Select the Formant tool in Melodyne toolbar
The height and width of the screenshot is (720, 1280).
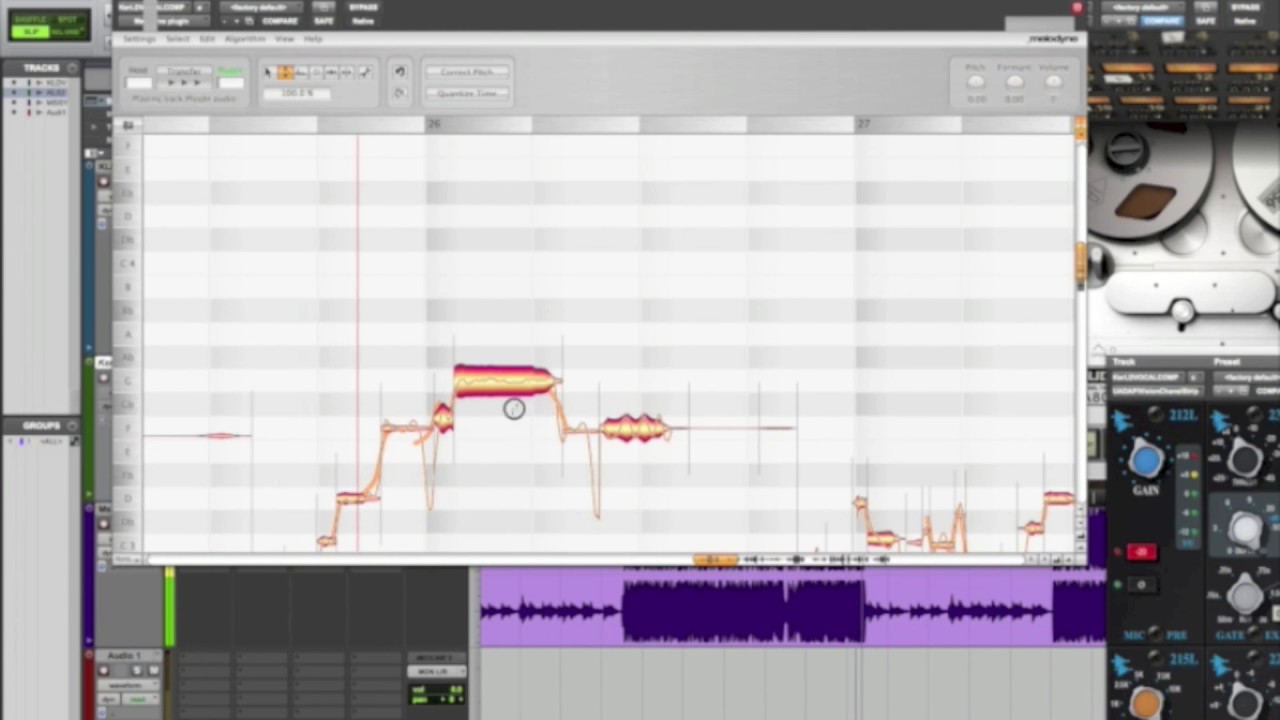(301, 72)
